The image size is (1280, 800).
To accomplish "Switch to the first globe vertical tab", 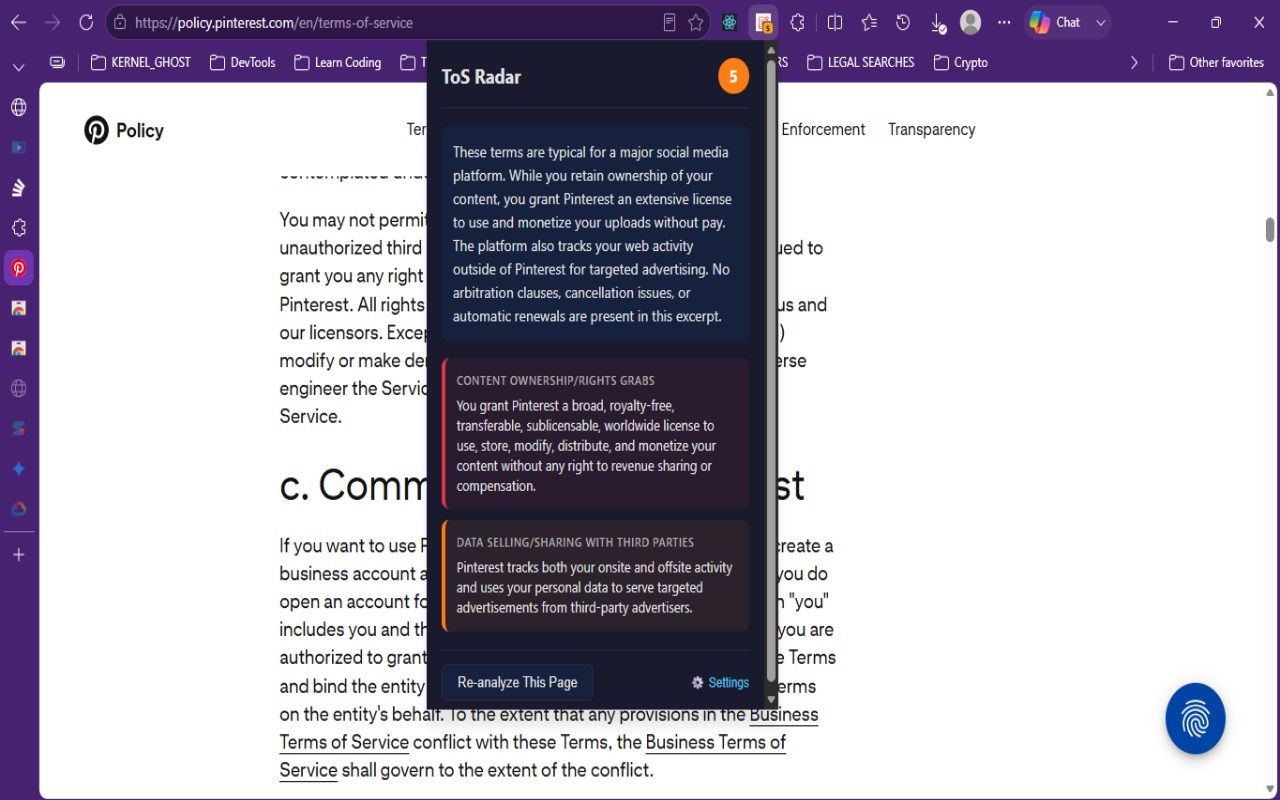I will coord(18,107).
